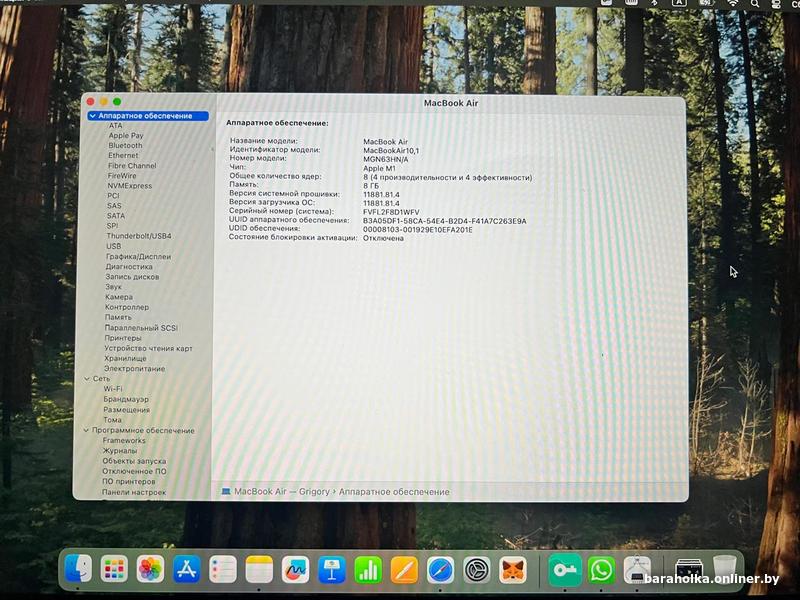
Task: Open Numbers green chart icon
Action: click(x=368, y=569)
